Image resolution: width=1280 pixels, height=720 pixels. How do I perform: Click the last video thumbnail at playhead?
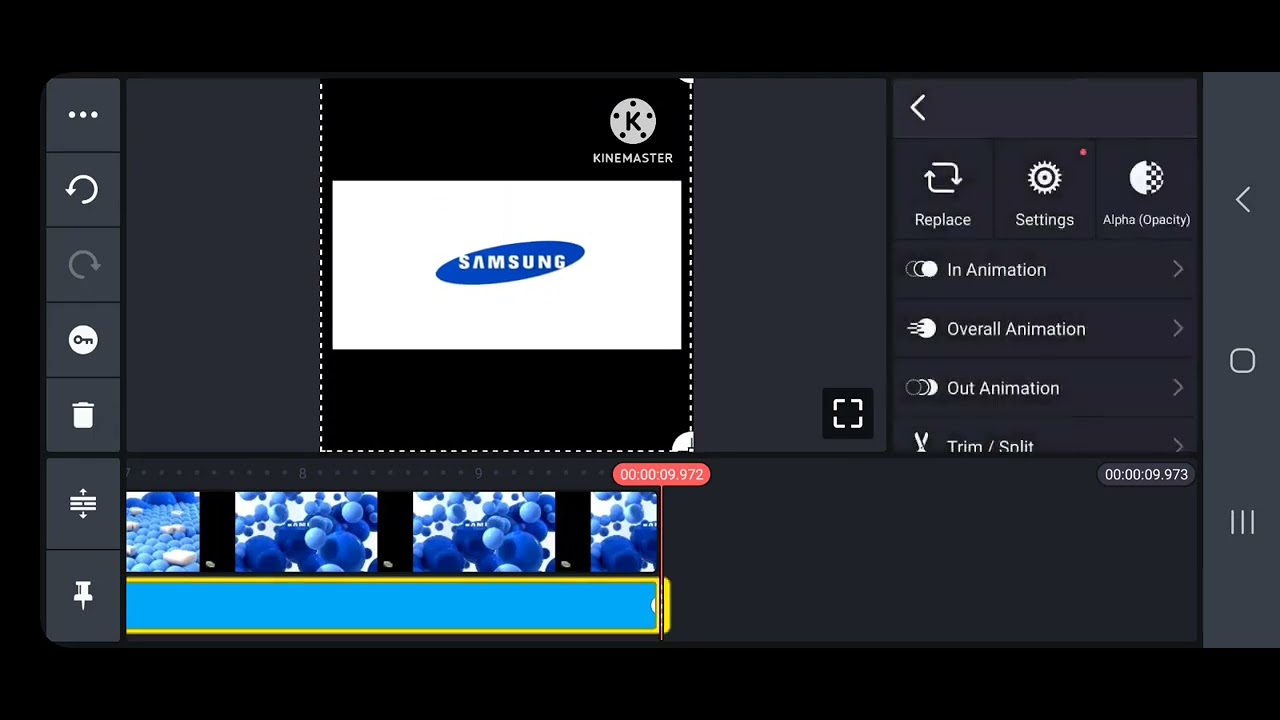624,532
